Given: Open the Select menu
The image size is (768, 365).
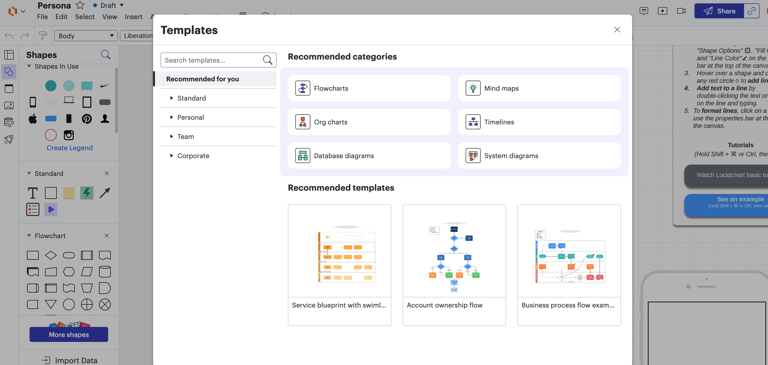Looking at the screenshot, I should pos(85,17).
